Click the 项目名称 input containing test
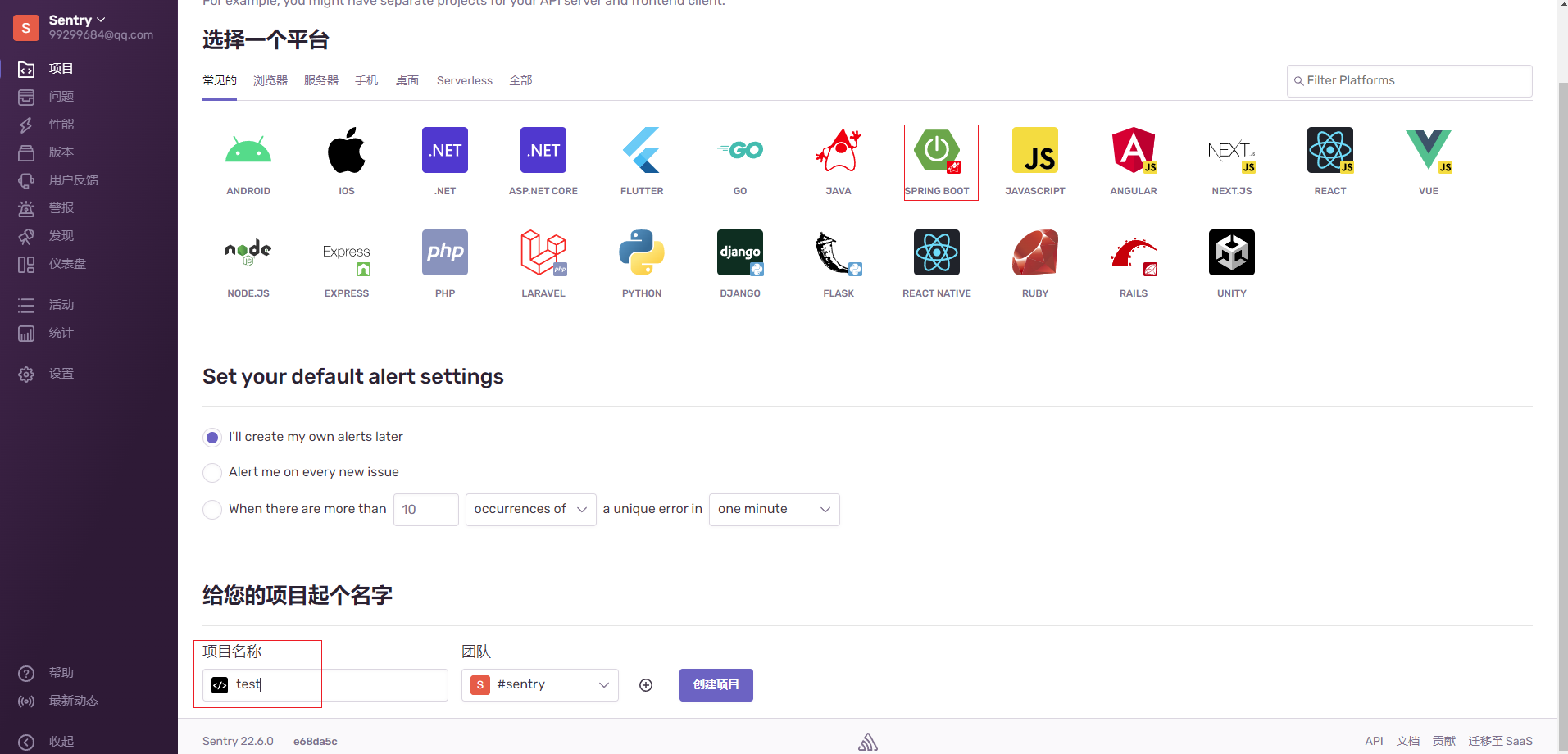The width and height of the screenshot is (1568, 754). tap(325, 685)
